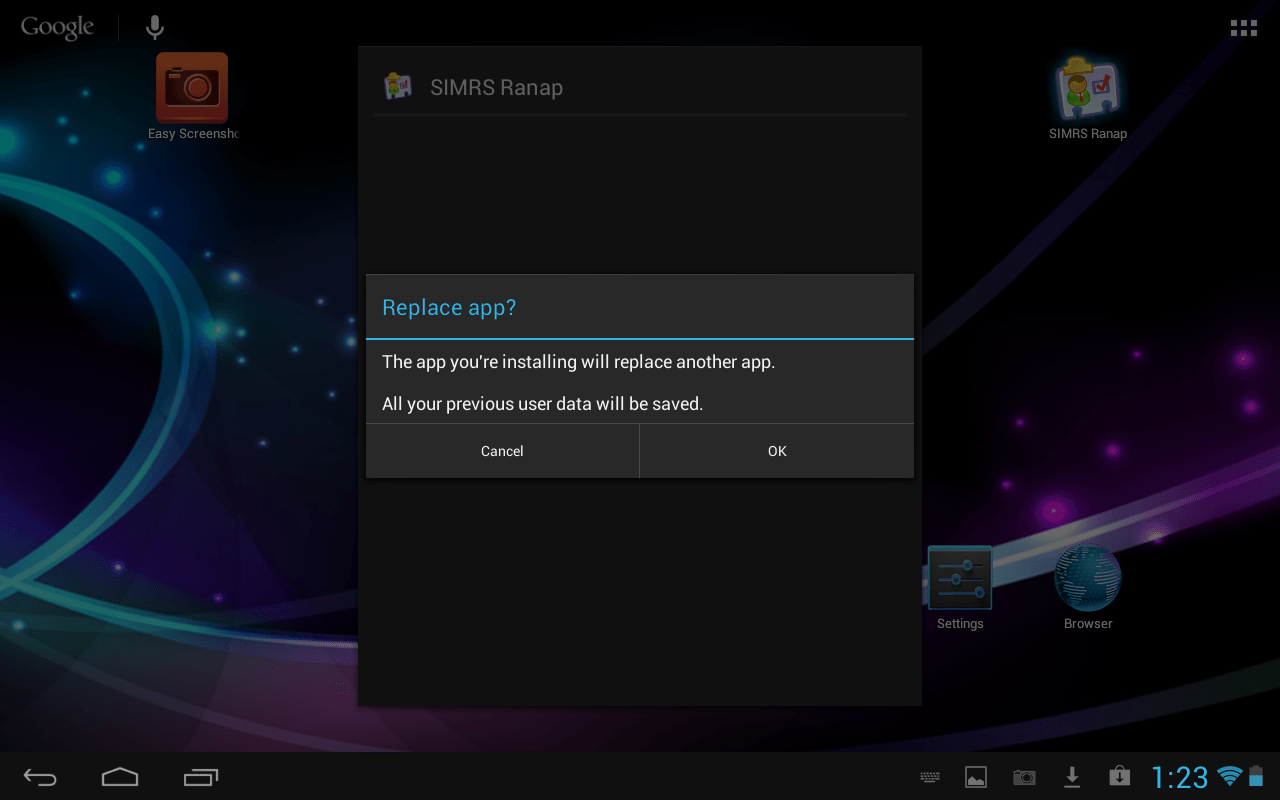Image resolution: width=1280 pixels, height=800 pixels.
Task: Tap the Home navigation button
Action: pyautogui.click(x=120, y=776)
